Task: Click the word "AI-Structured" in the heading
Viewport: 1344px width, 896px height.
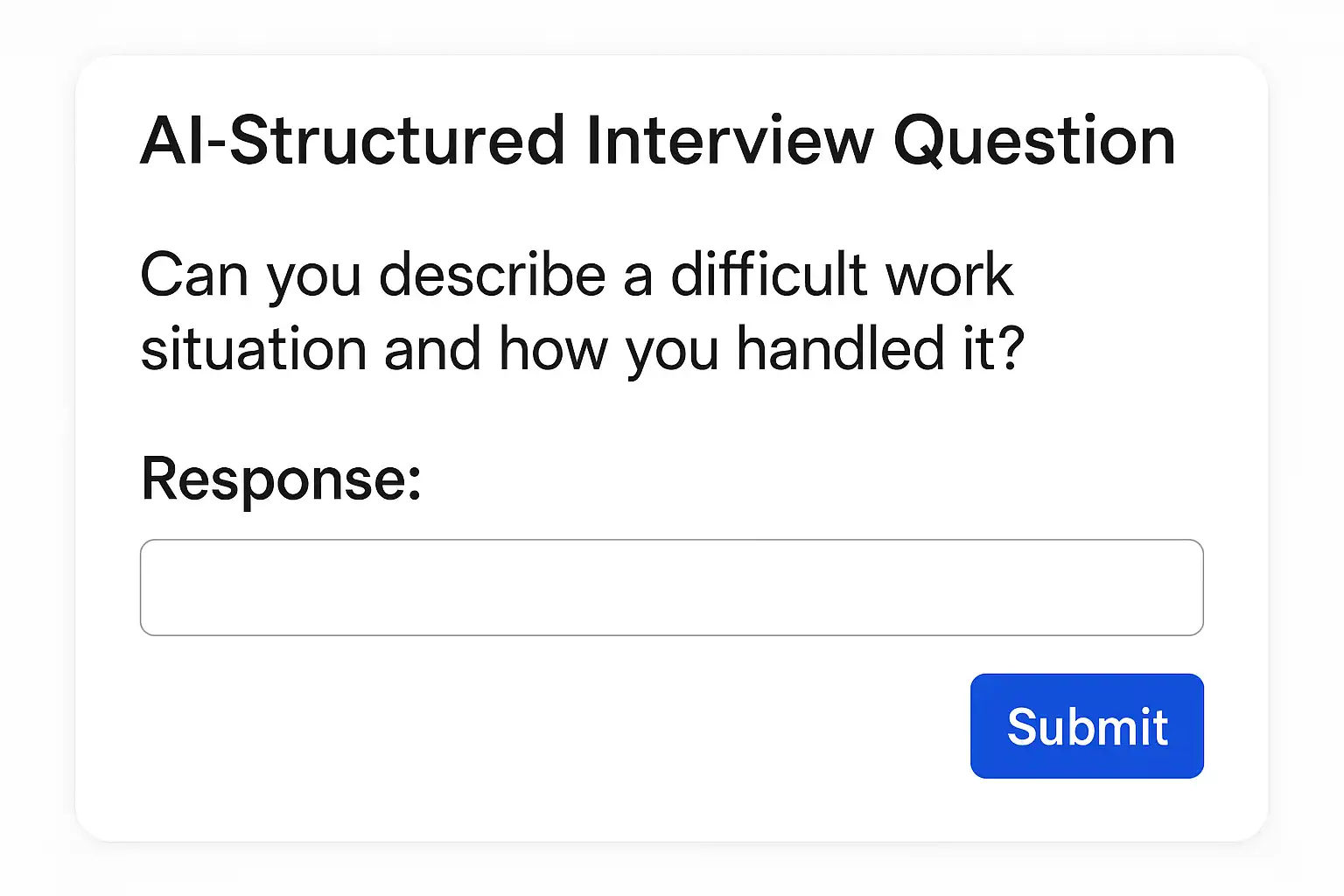Action: (353, 141)
